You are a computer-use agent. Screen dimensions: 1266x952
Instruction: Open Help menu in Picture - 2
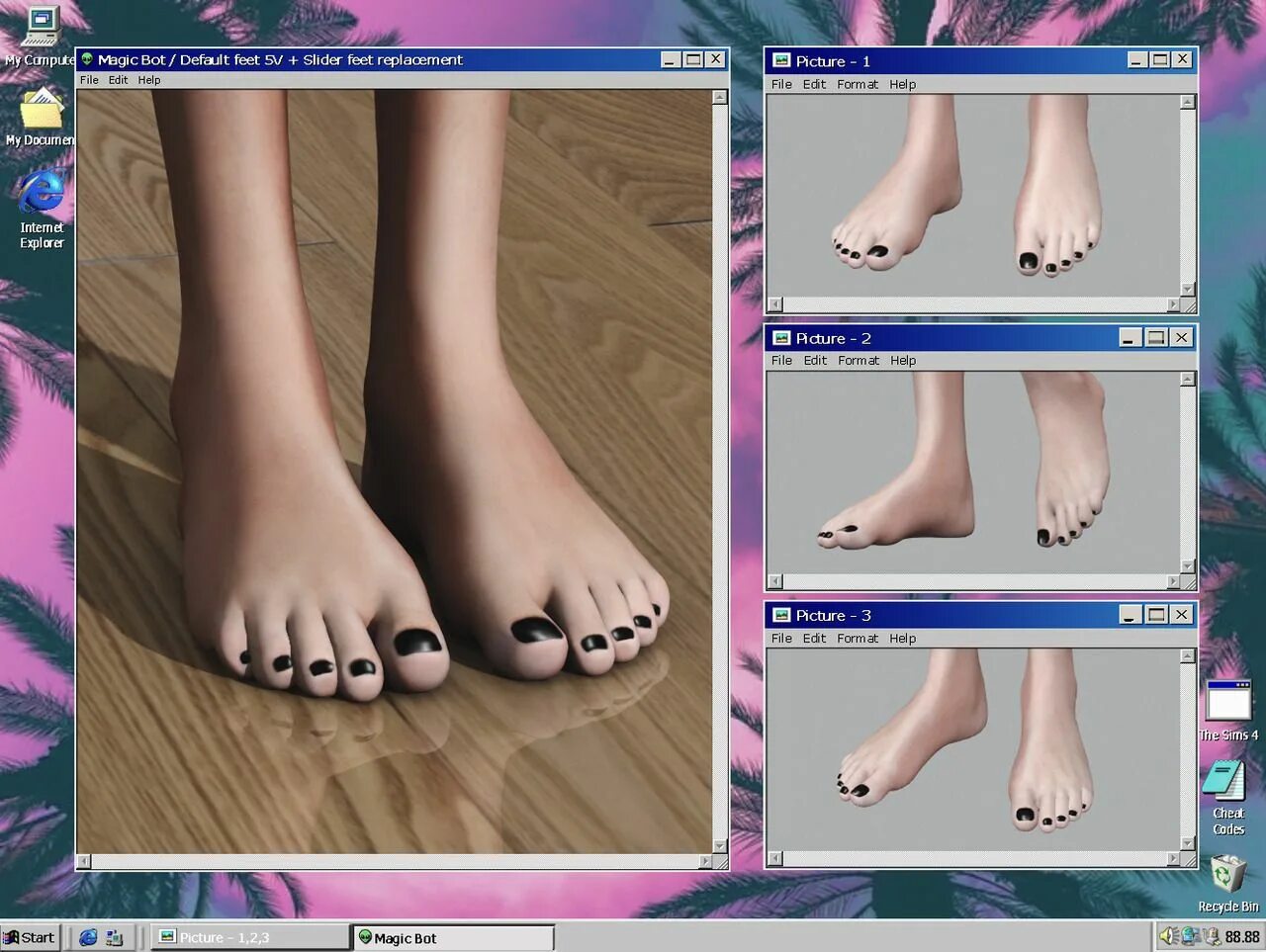(903, 360)
